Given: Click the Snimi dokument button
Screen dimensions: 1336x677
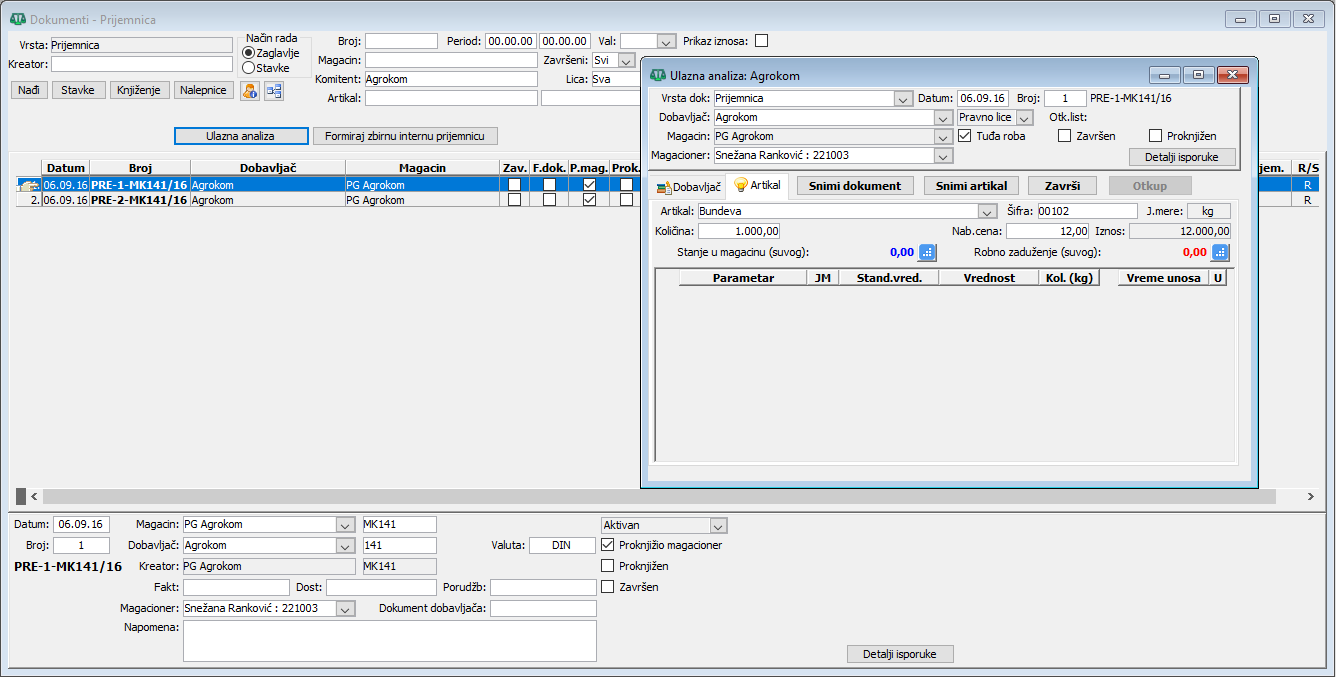Looking at the screenshot, I should point(855,186).
